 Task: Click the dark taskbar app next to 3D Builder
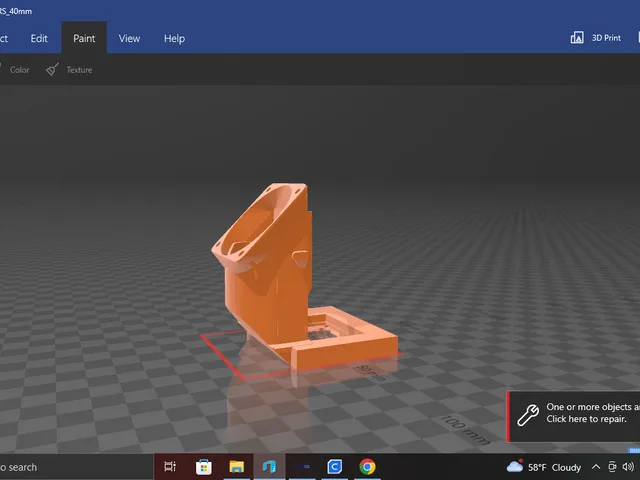tap(302, 467)
